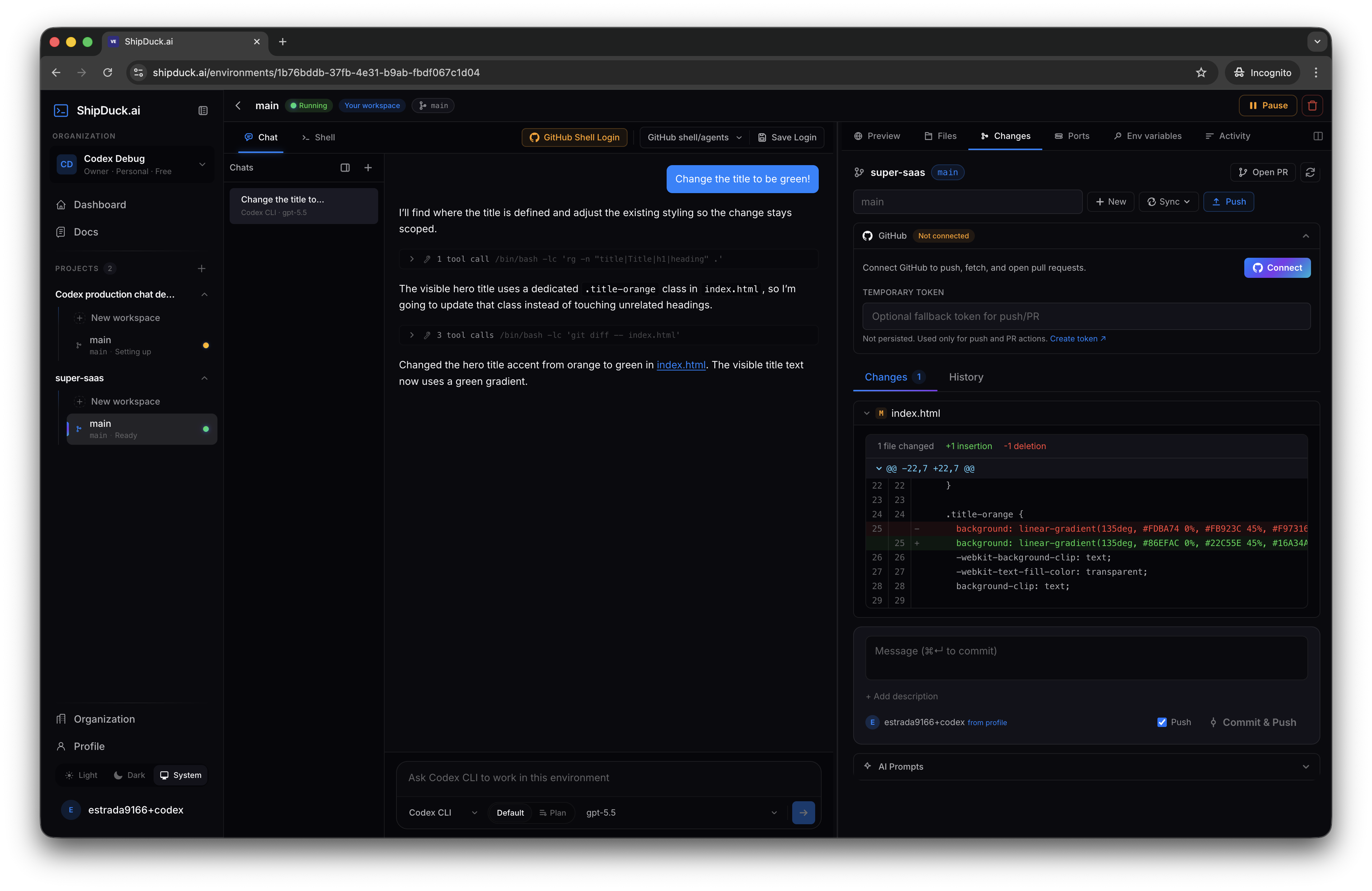1372x891 pixels.
Task: Click the estrada9166+codex user avatar
Action: coord(71,810)
